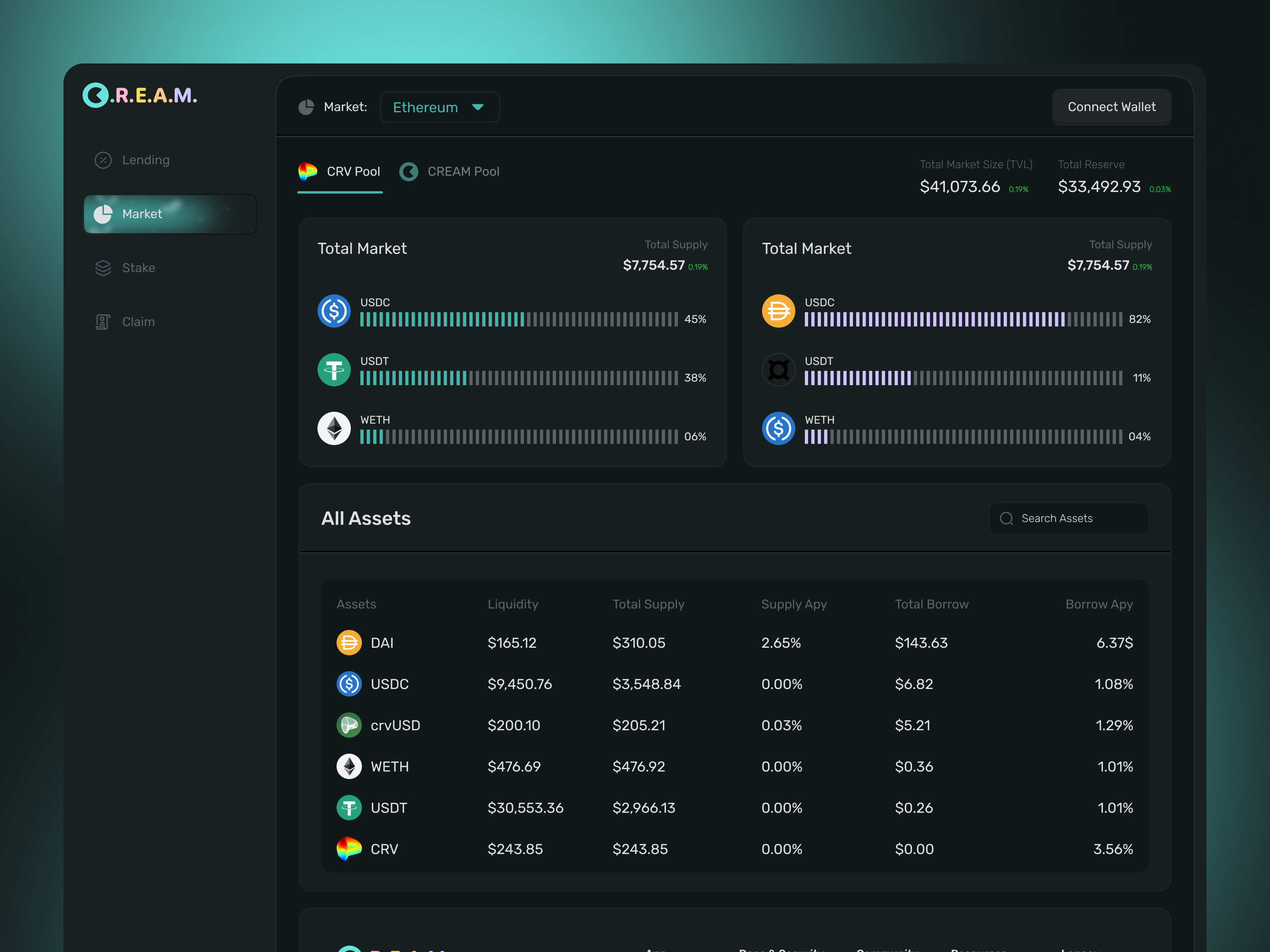Sort by Liquidity column header
The height and width of the screenshot is (952, 1270).
(x=513, y=604)
